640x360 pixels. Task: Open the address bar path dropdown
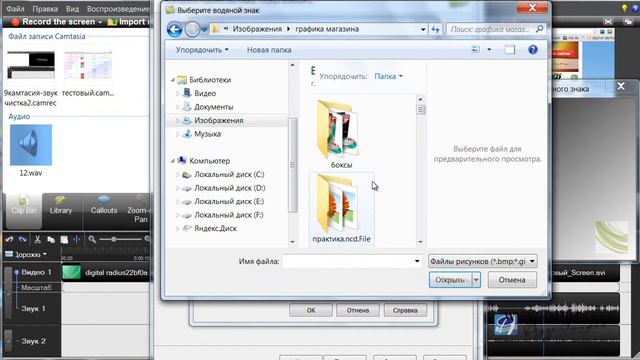(x=423, y=29)
